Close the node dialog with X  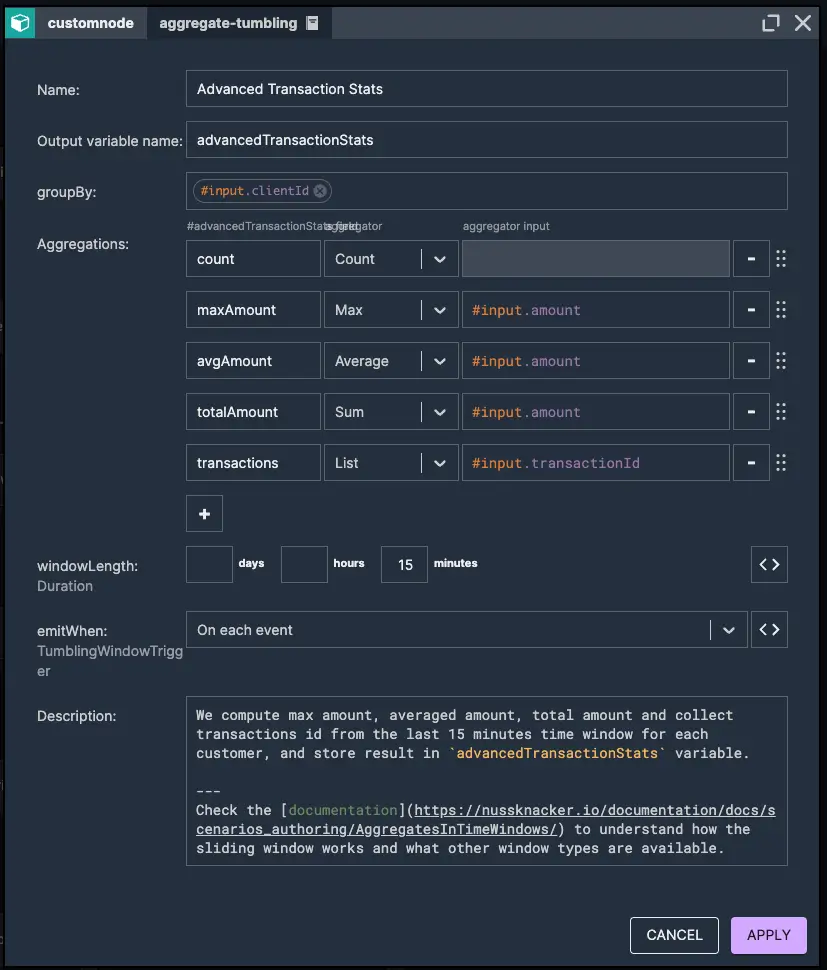pos(803,24)
